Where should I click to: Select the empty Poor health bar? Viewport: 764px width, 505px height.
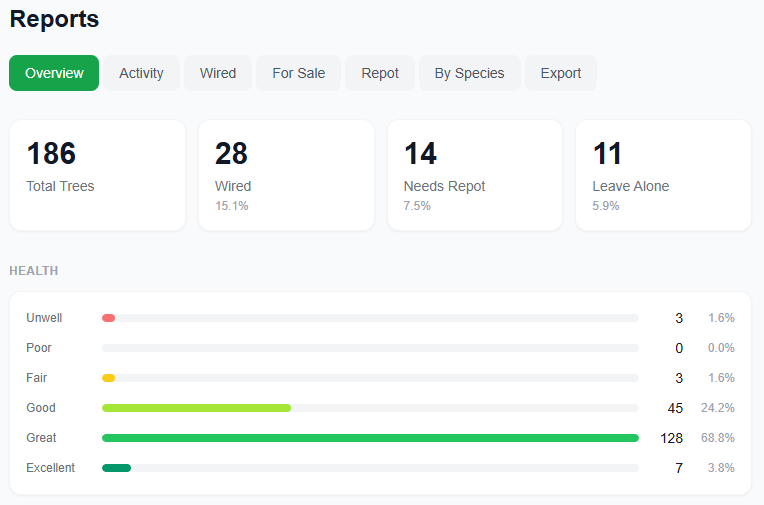pyautogui.click(x=370, y=348)
